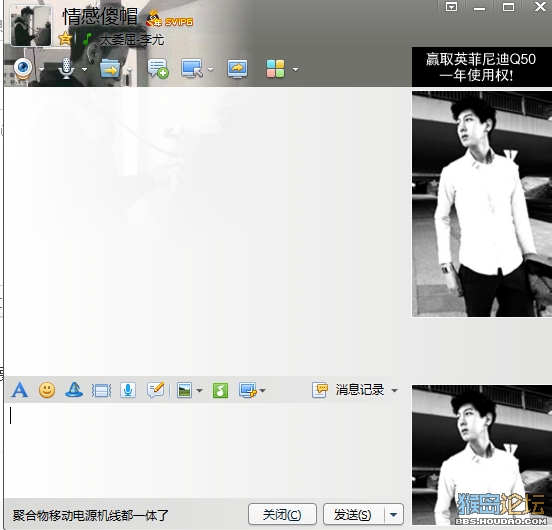Open the remote desktop monitor icon

pos(192,69)
